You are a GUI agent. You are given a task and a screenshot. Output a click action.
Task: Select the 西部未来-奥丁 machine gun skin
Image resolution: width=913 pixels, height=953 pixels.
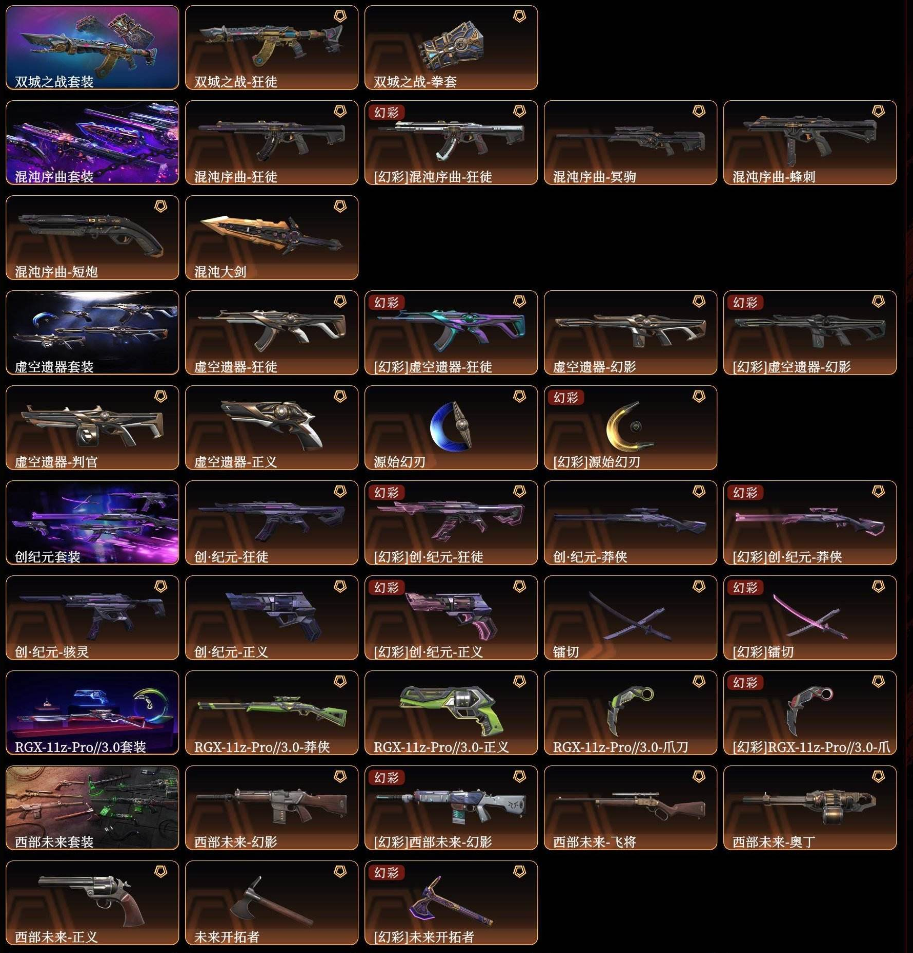tap(810, 808)
